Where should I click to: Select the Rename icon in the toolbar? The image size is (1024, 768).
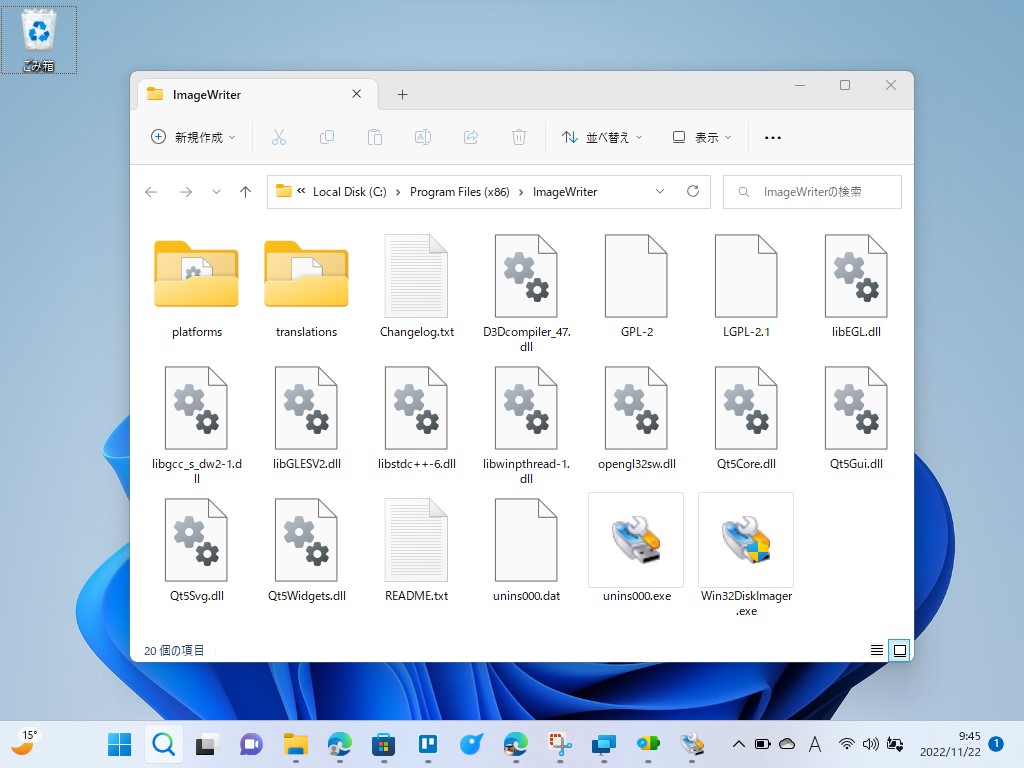click(x=423, y=137)
